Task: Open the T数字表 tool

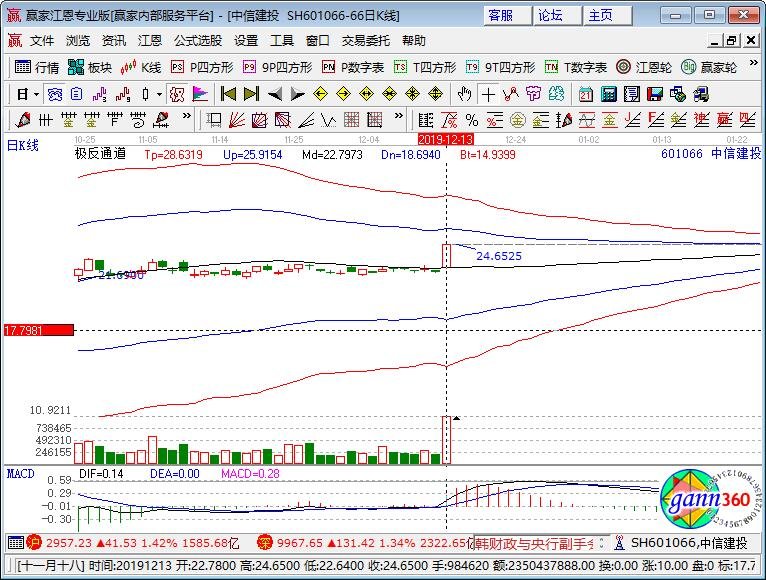Action: pyautogui.click(x=576, y=67)
